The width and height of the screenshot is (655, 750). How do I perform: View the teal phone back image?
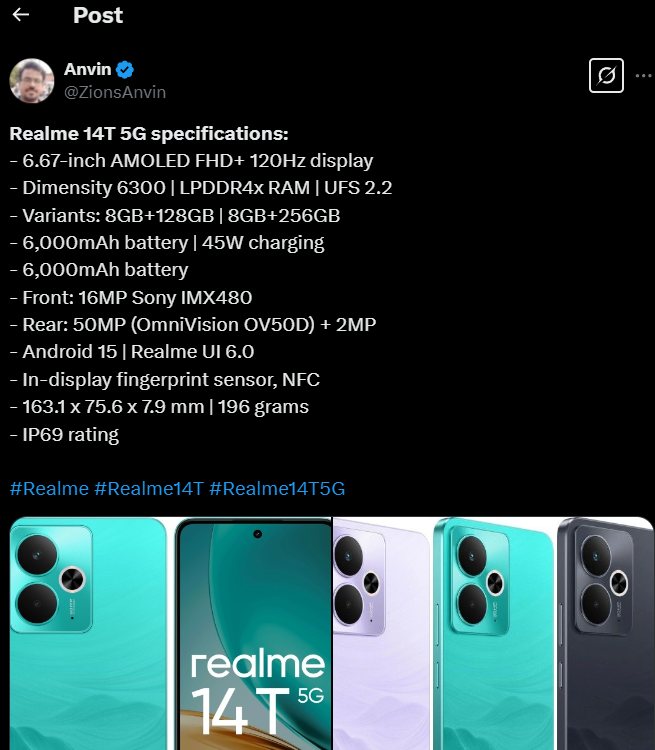click(x=88, y=633)
